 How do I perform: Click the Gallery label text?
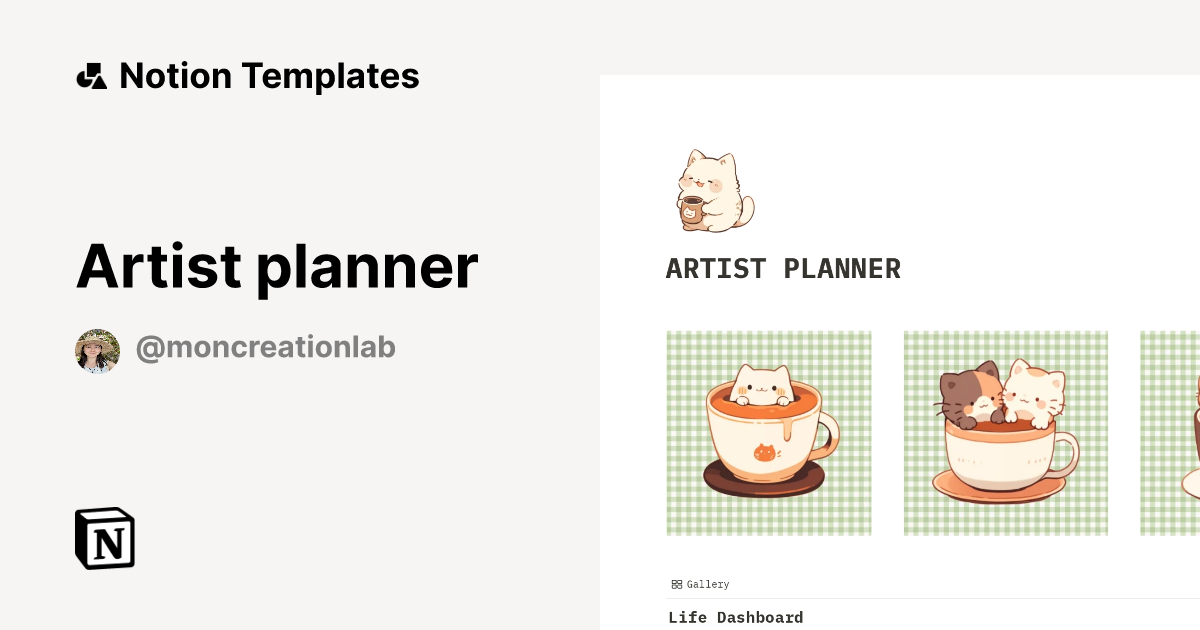(708, 584)
